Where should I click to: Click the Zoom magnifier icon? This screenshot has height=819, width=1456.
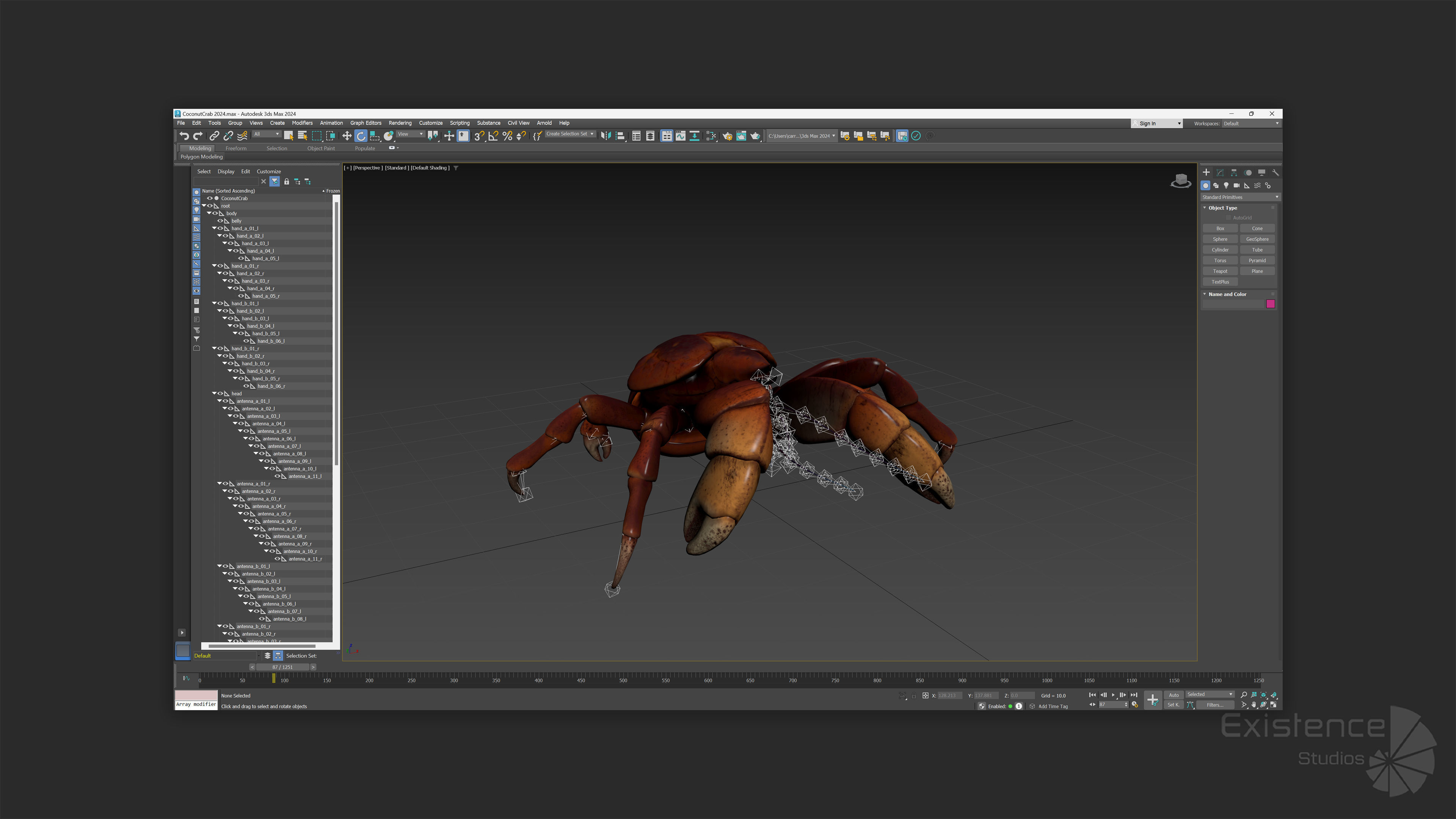(x=1244, y=695)
